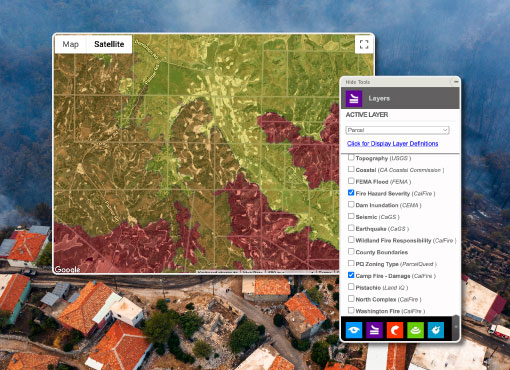Image resolution: width=510 pixels, height=370 pixels.
Task: Disable the Camp Fire - Damage layer
Action: pyautogui.click(x=351, y=275)
